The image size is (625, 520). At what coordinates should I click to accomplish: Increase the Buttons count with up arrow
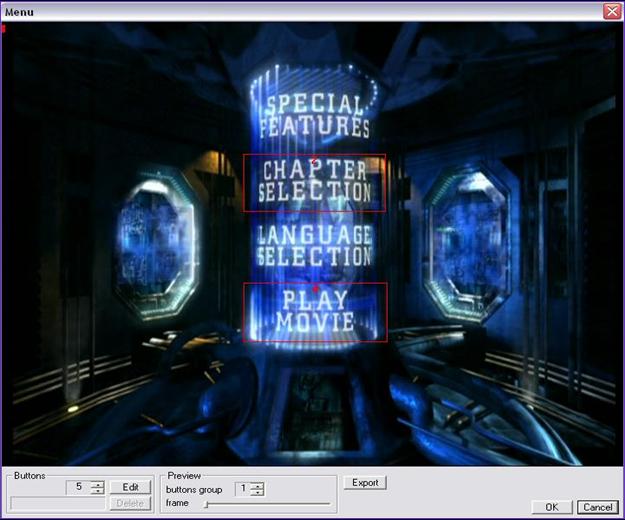click(97, 483)
